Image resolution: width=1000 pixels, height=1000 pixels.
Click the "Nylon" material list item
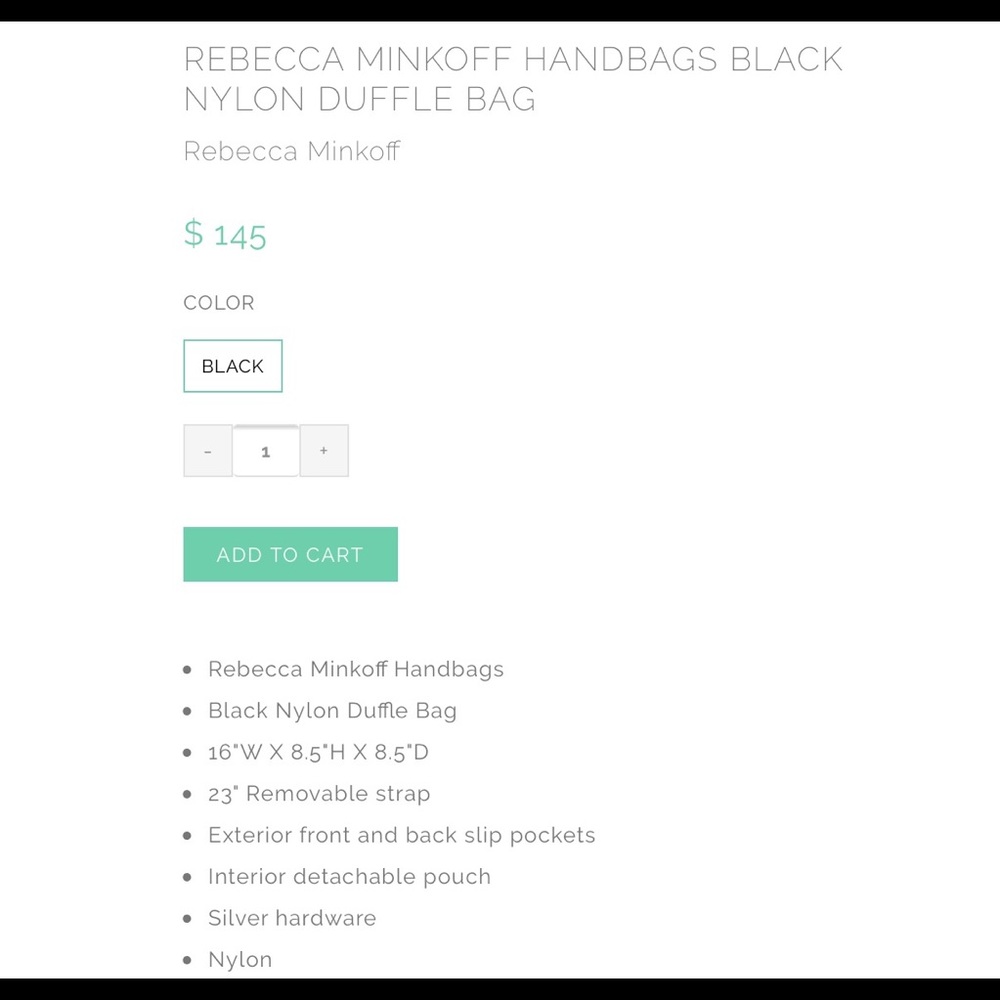(x=240, y=960)
